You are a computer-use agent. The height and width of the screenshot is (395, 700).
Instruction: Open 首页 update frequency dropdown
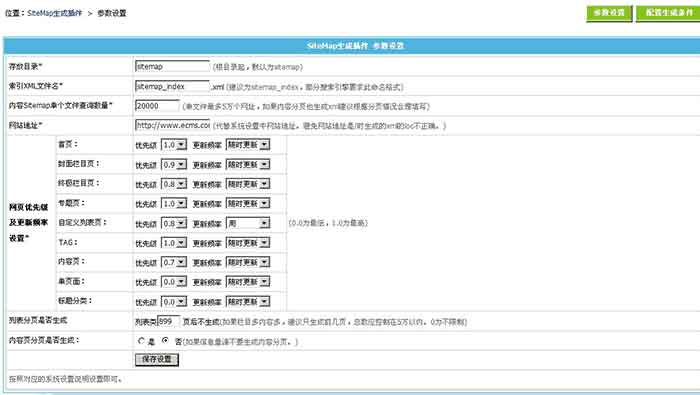click(x=248, y=145)
